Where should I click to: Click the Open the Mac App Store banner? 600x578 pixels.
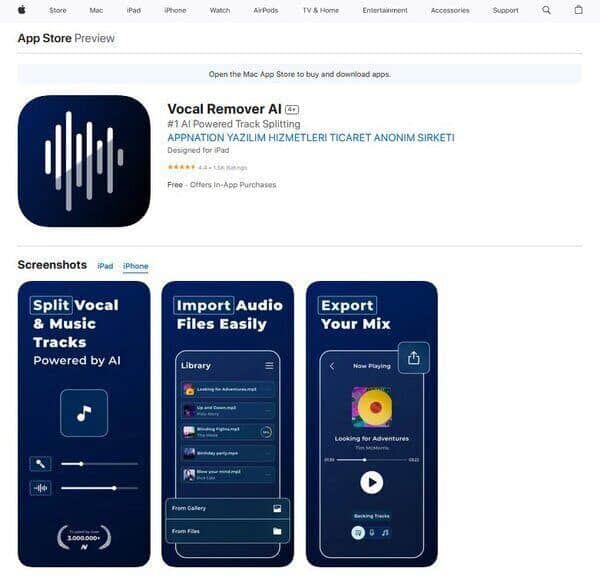(x=300, y=74)
